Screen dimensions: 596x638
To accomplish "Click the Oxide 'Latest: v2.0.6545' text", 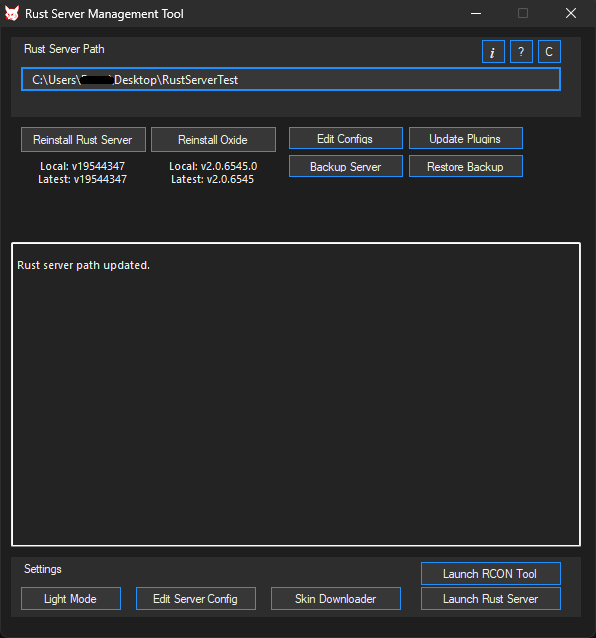I will (212, 179).
